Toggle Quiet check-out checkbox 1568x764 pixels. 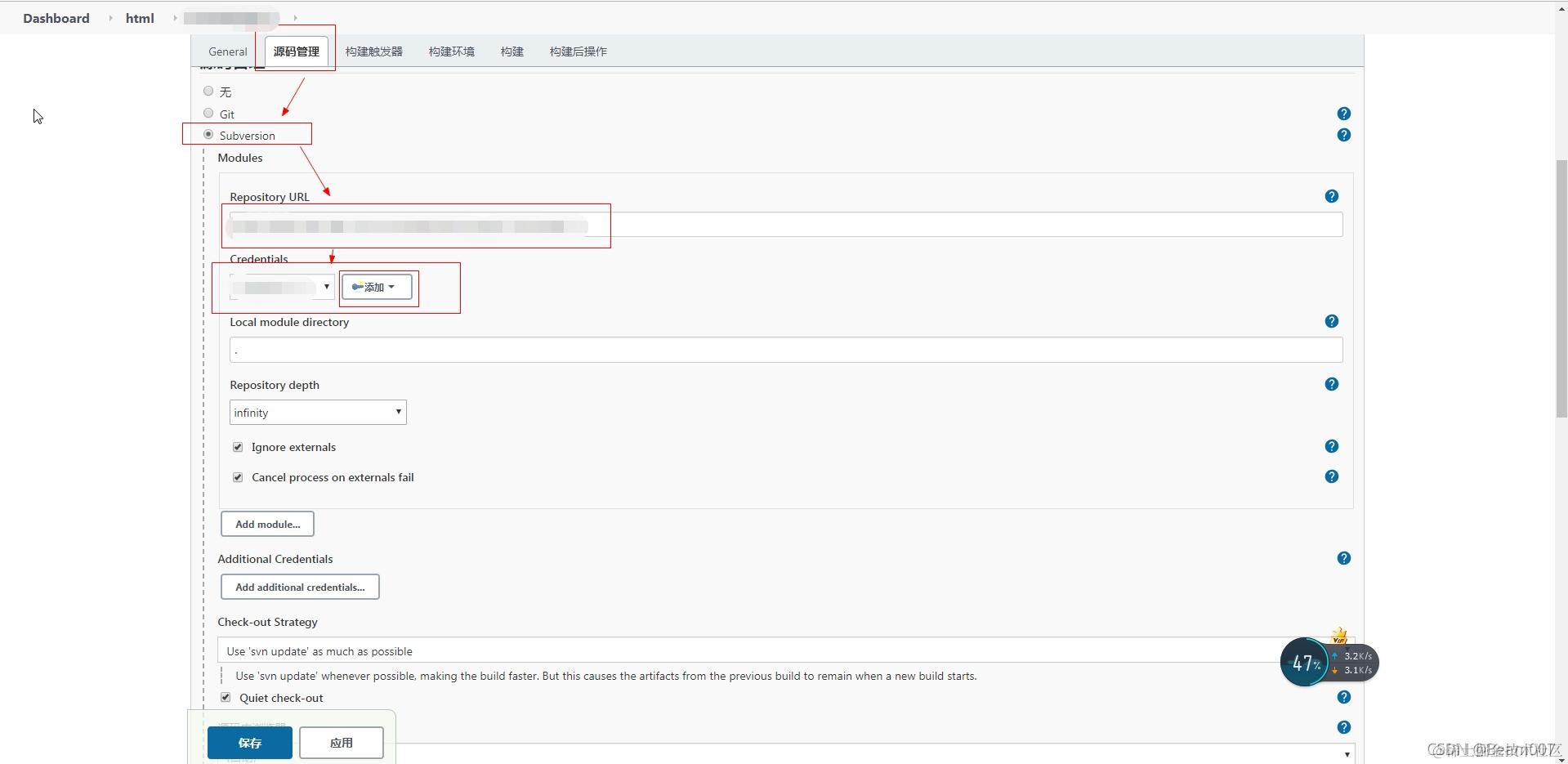[226, 697]
